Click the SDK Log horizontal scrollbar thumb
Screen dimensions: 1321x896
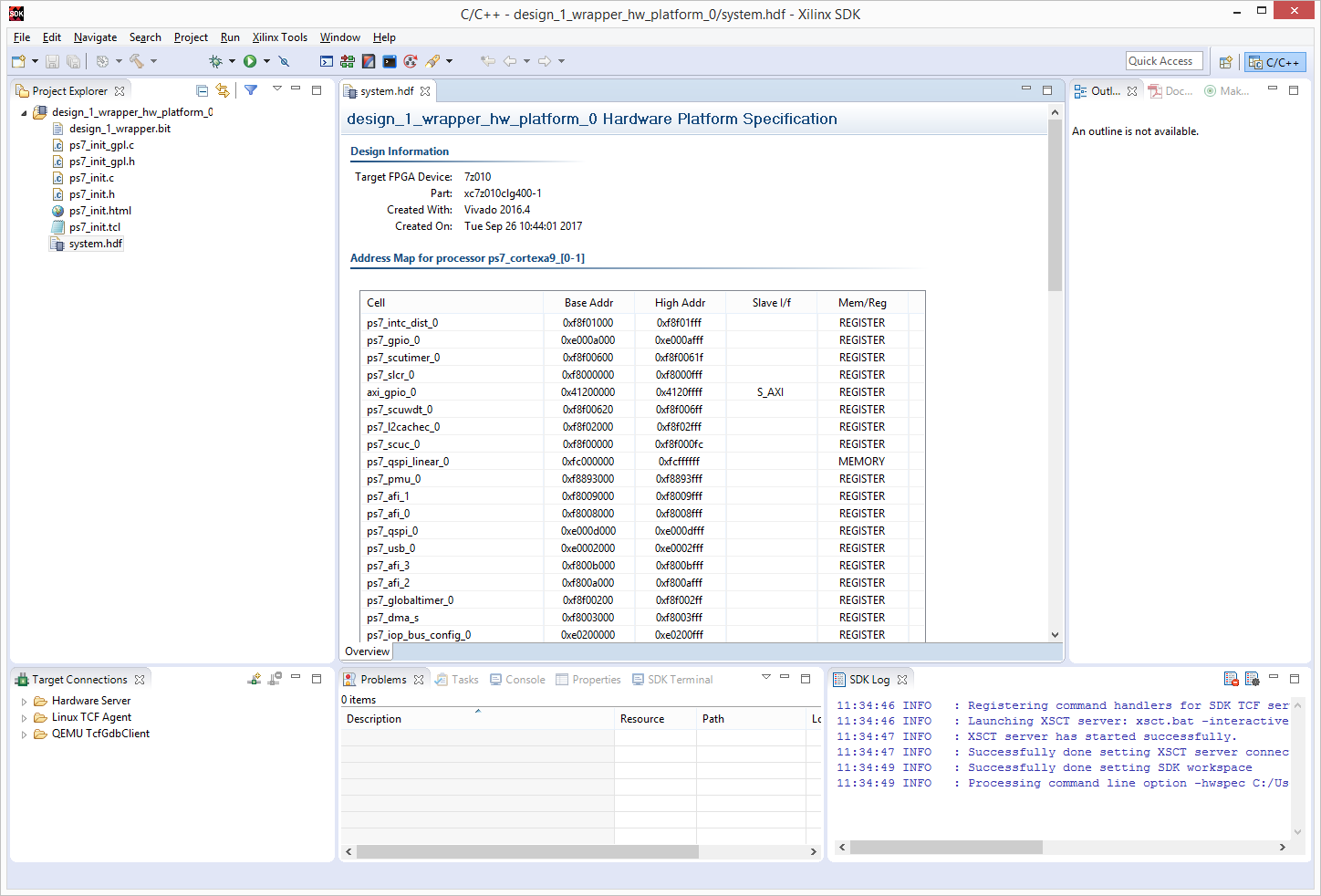point(946,848)
